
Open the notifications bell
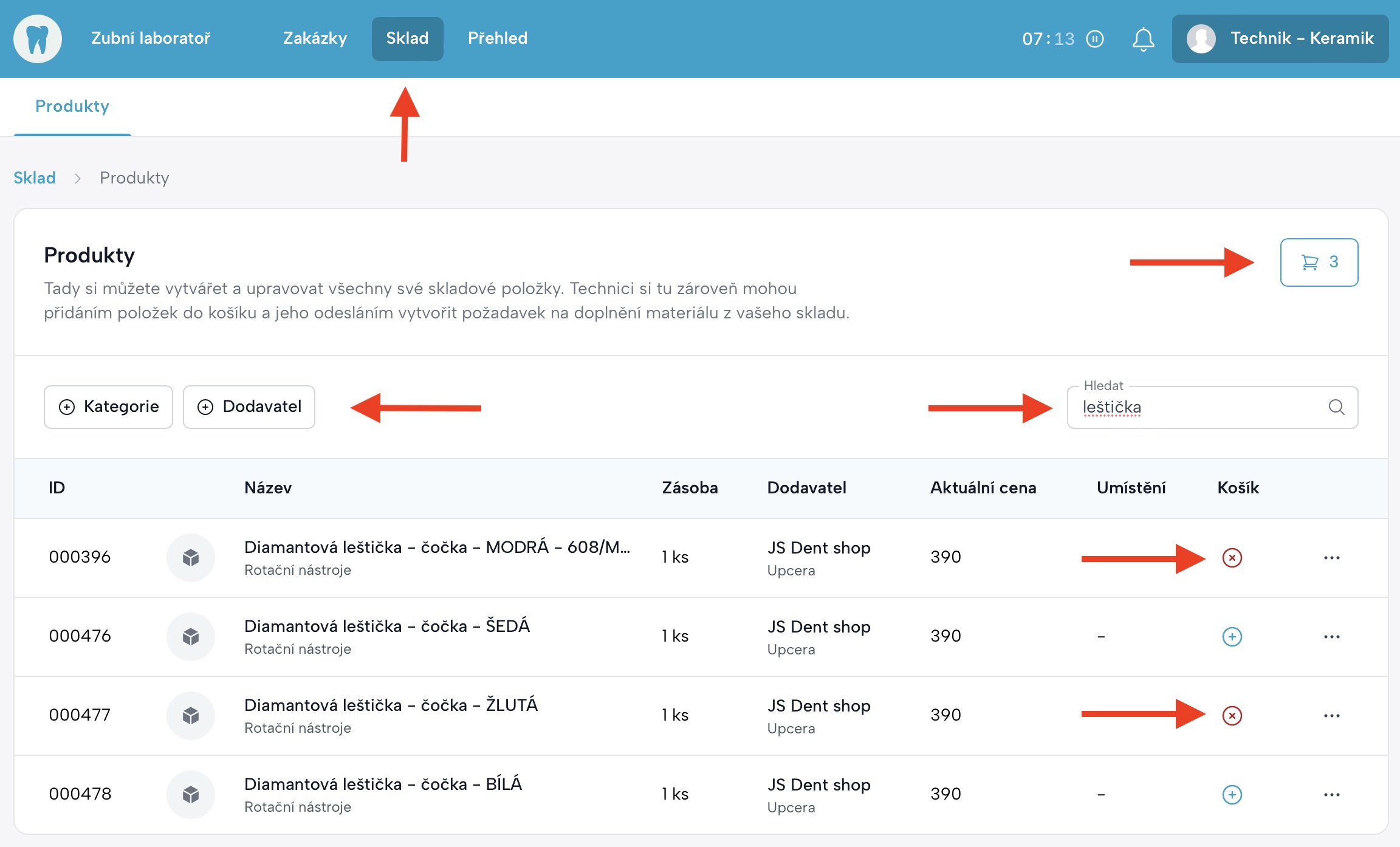1143,39
